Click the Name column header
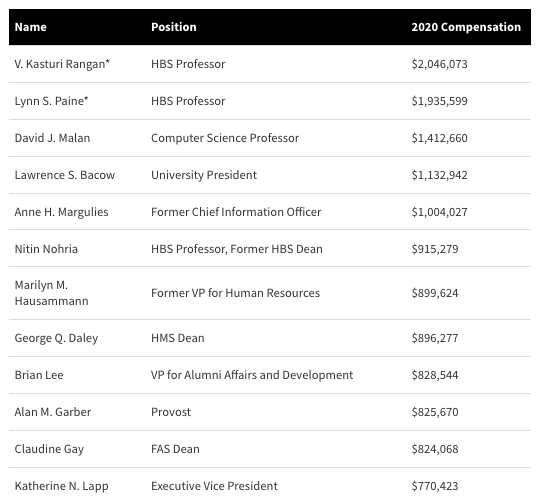 [x=31, y=27]
